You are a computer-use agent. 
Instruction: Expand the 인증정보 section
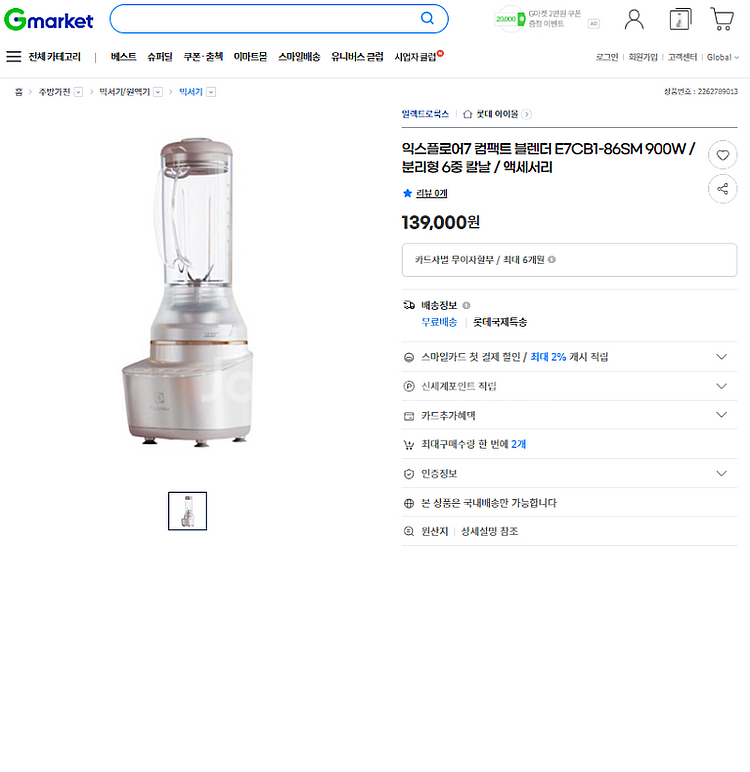coord(569,474)
